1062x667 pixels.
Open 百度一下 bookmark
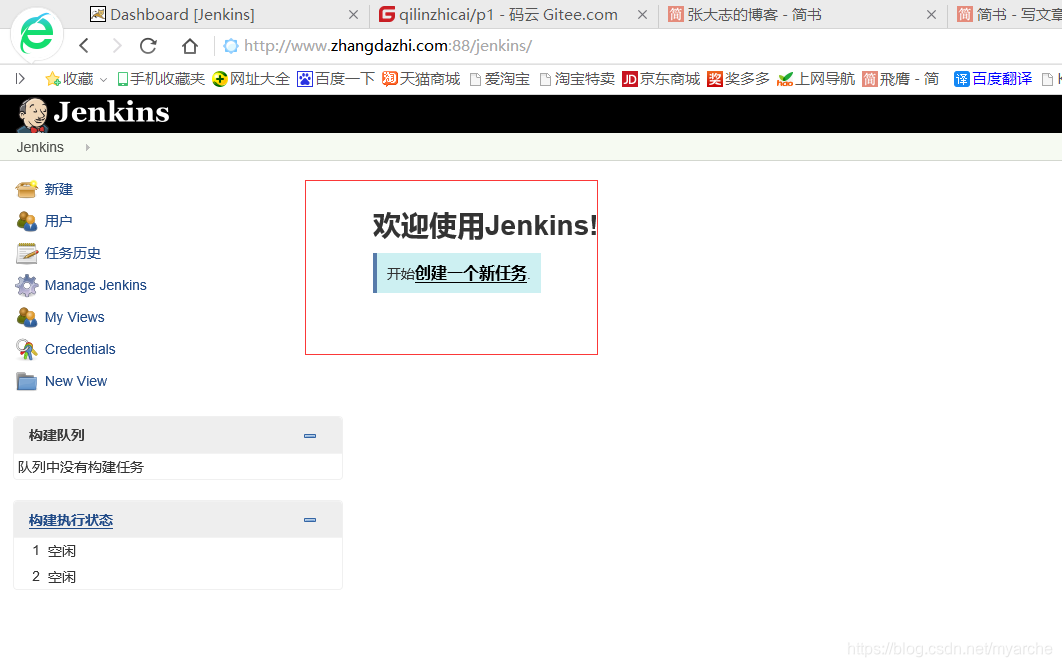336,79
